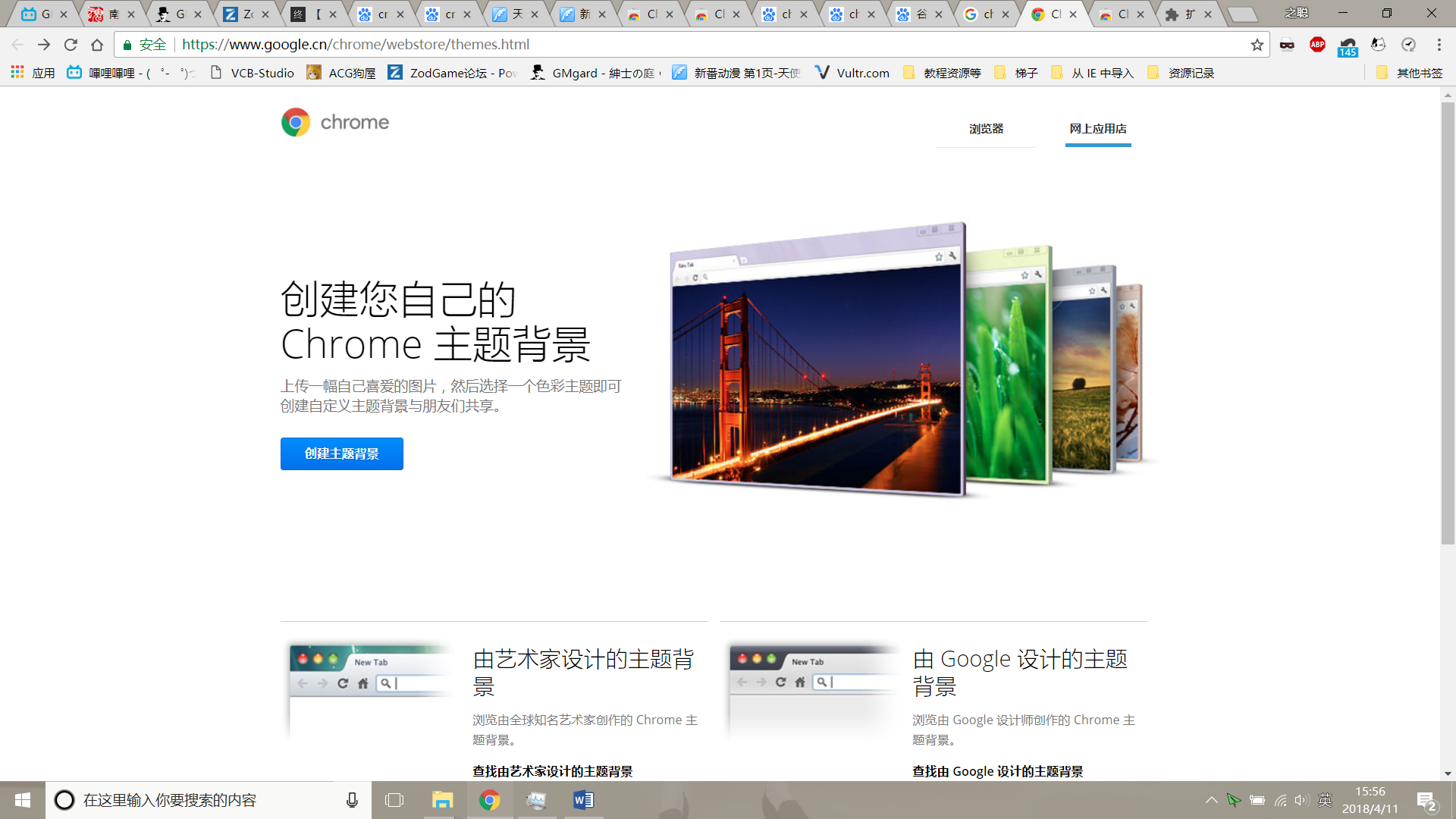Click the Chrome logo on the page
Image resolution: width=1456 pixels, height=819 pixels.
pos(334,122)
